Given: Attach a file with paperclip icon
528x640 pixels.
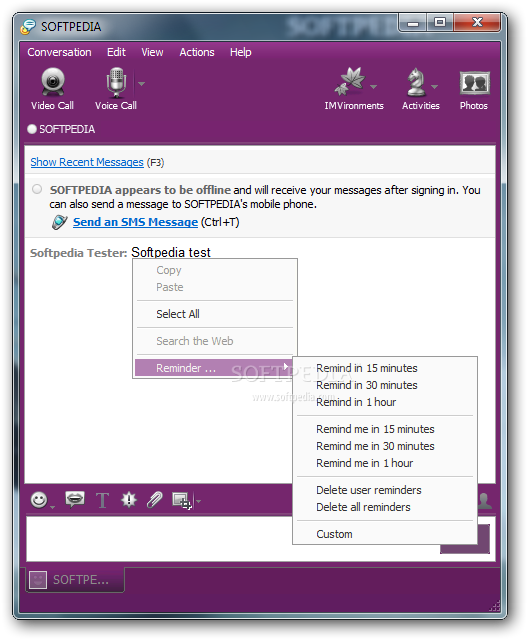Looking at the screenshot, I should click(155, 500).
